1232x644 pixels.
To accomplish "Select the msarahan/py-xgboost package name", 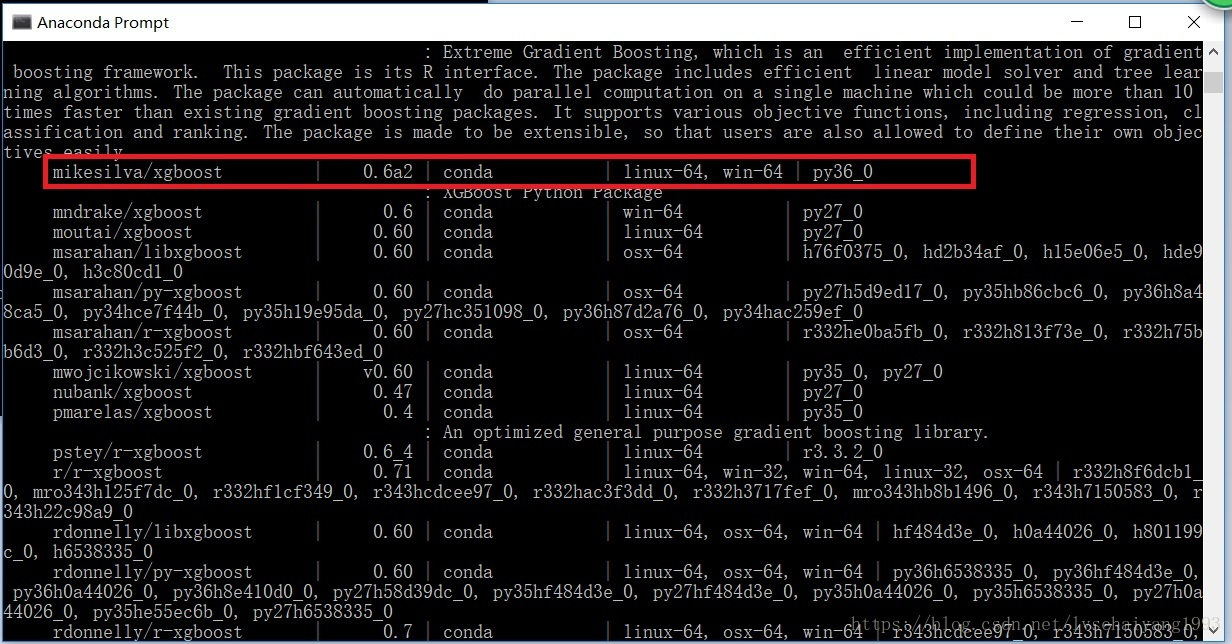I will coord(148,292).
